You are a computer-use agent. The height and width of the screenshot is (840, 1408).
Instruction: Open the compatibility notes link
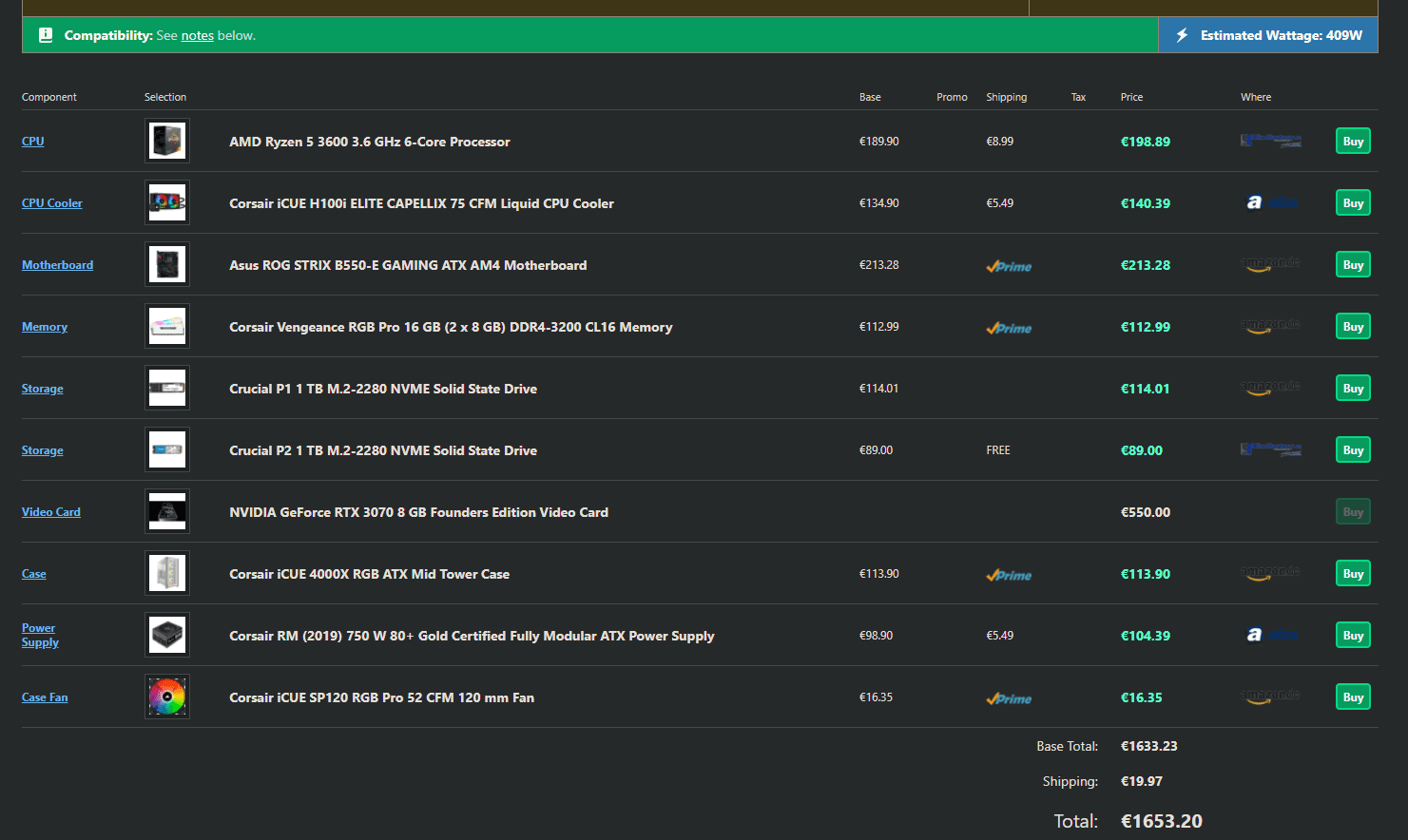coord(197,35)
